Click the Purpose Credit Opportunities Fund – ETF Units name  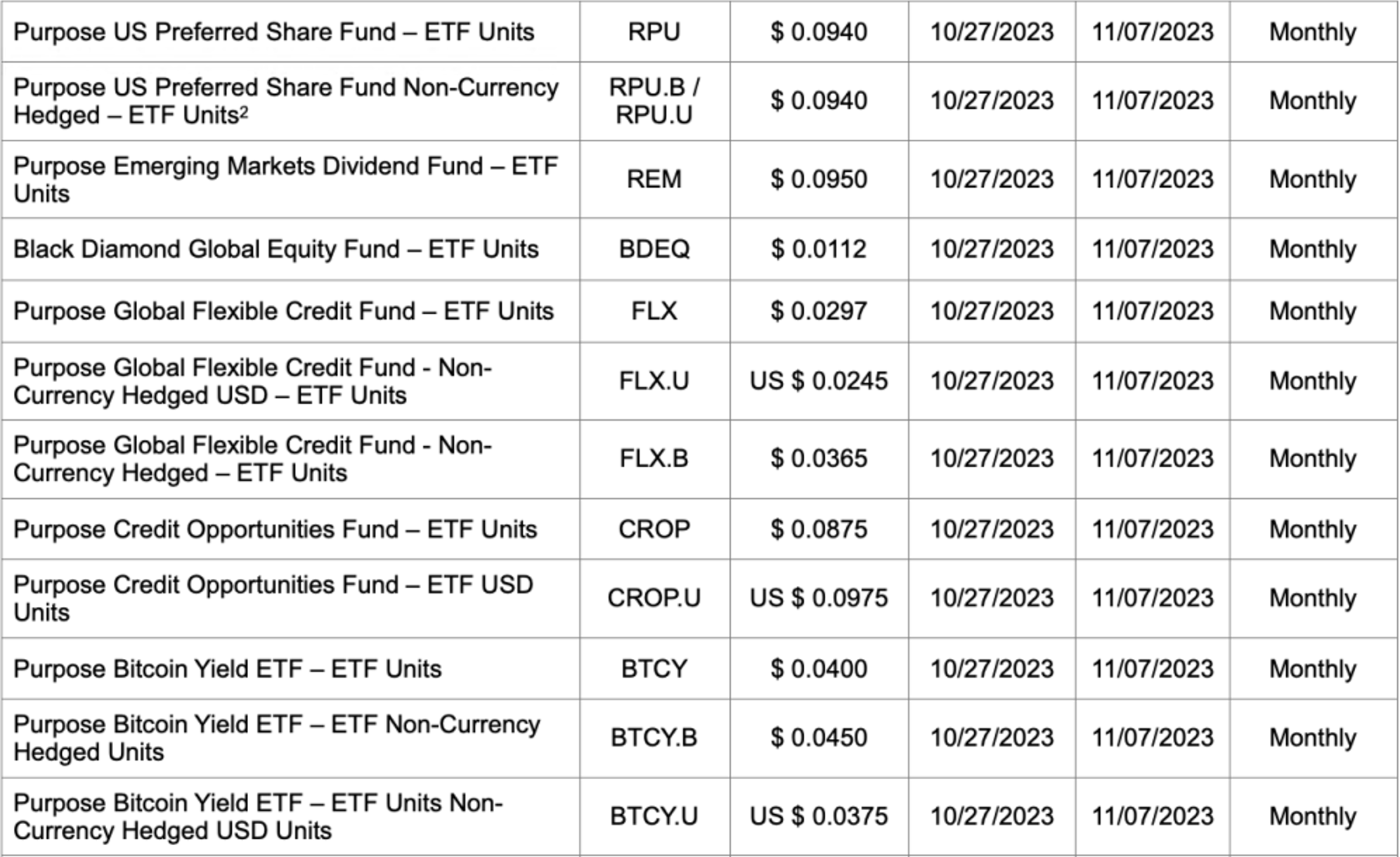275,530
